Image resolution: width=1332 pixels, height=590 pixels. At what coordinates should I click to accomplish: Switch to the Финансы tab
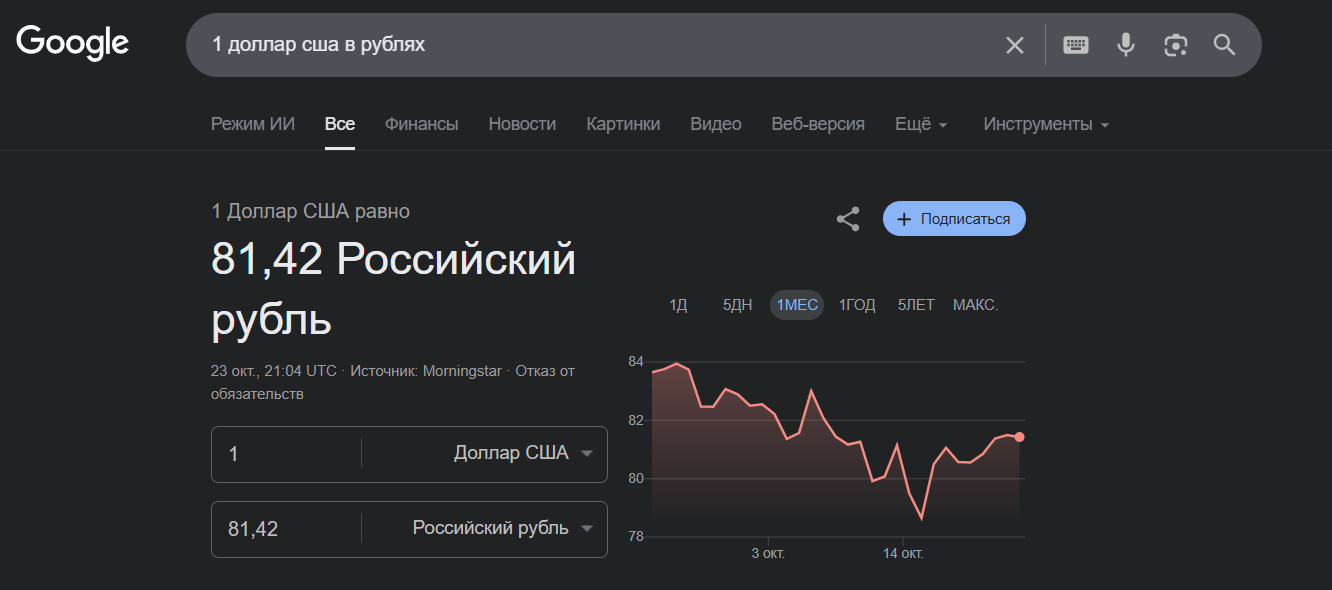point(421,124)
